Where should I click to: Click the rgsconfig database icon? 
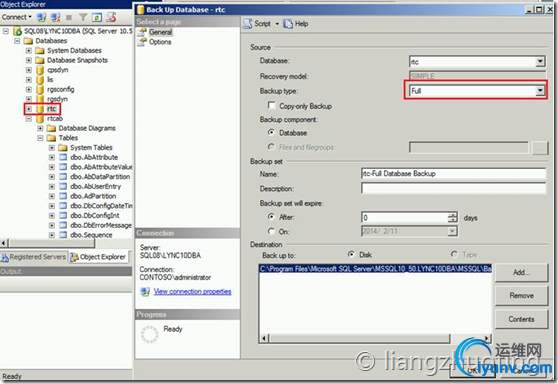tap(40, 89)
